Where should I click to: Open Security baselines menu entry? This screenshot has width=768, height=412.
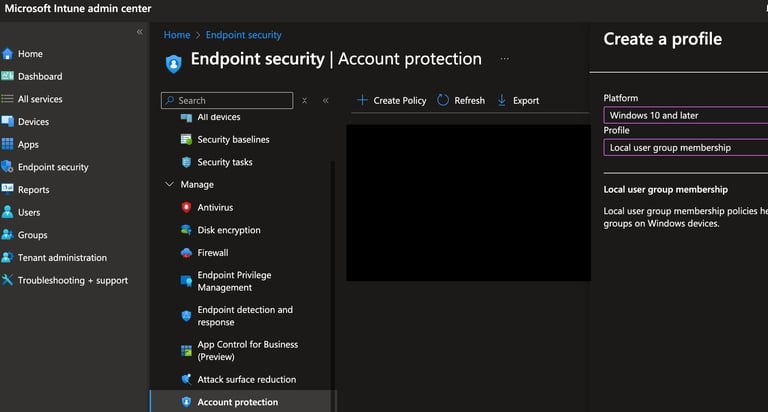(233, 140)
